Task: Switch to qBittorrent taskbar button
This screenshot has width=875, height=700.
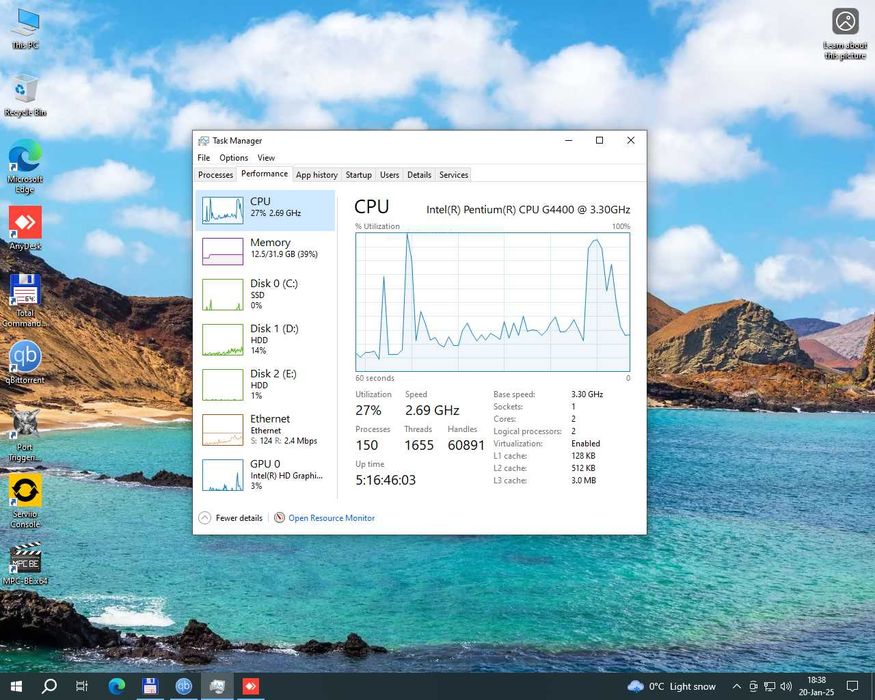Action: tap(184, 686)
